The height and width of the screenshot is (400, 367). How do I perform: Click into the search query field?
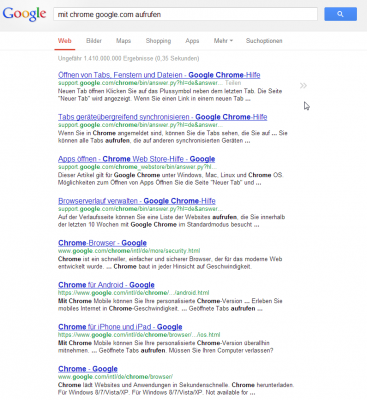(x=185, y=14)
